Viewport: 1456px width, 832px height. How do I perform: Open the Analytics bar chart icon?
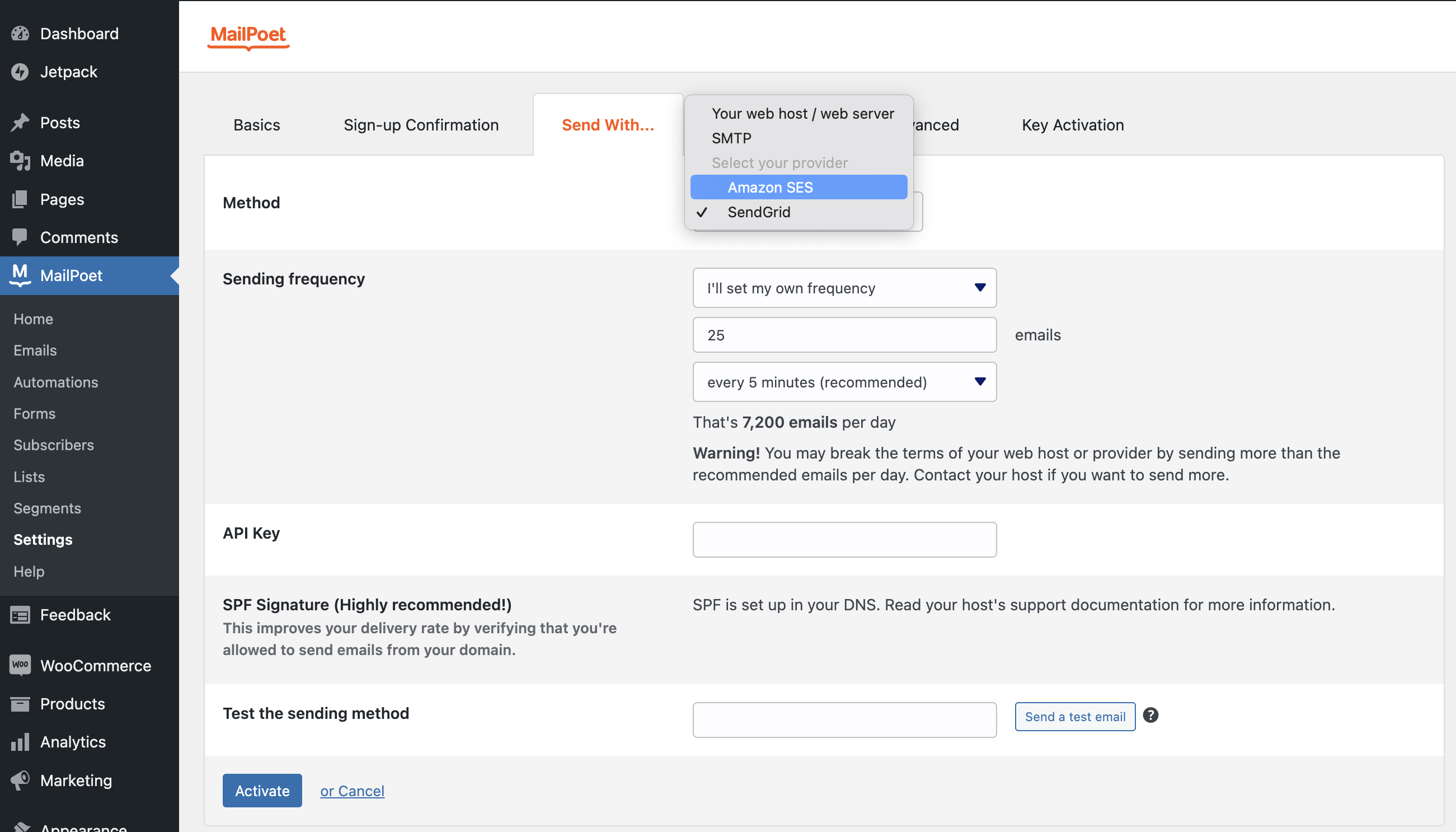click(x=20, y=742)
